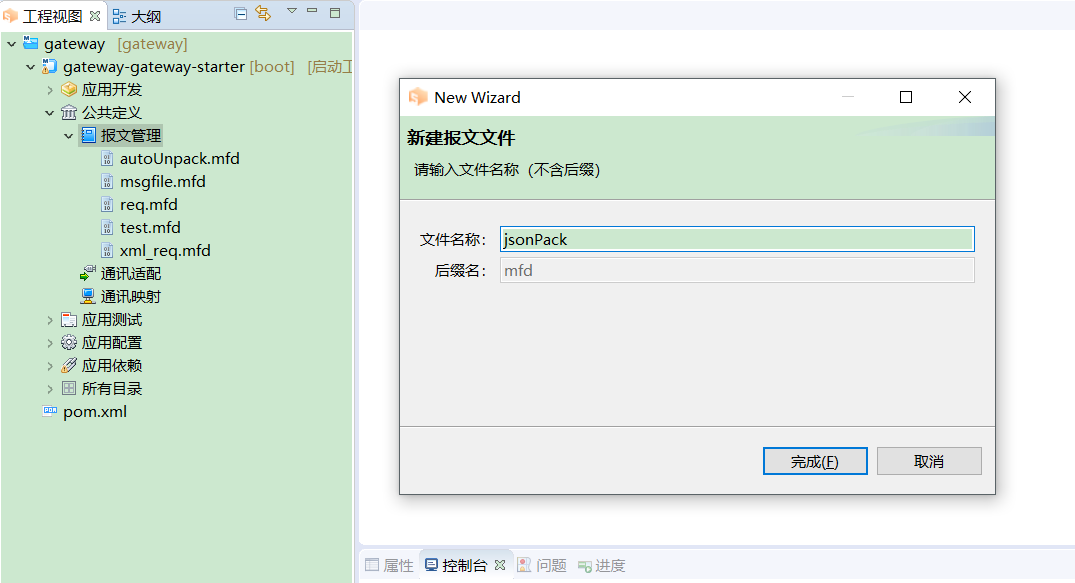Click the 文件名称 input field

point(737,239)
